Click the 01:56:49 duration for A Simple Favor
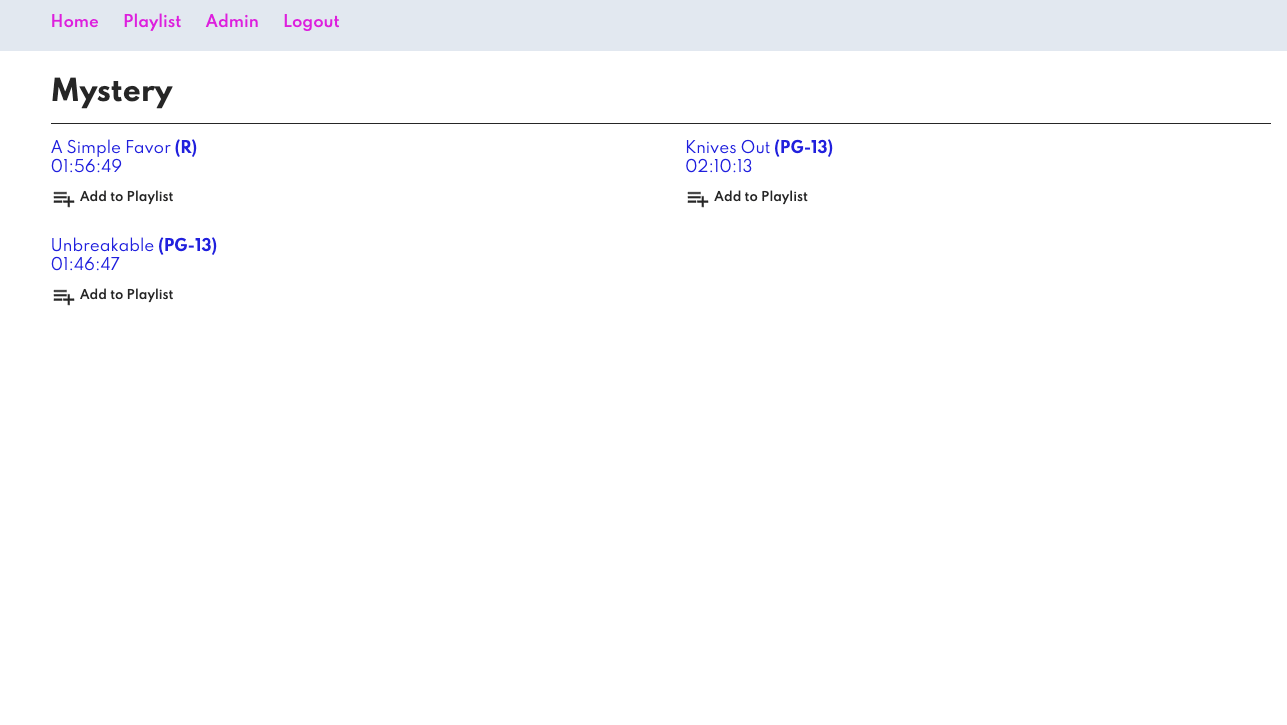The height and width of the screenshot is (725, 1287). coord(86,167)
